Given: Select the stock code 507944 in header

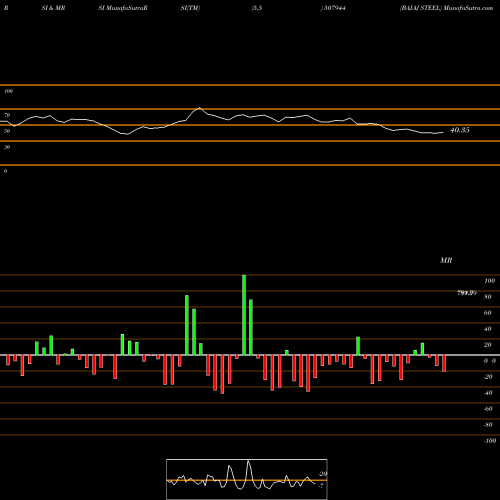Looking at the screenshot, I should coord(334,8).
